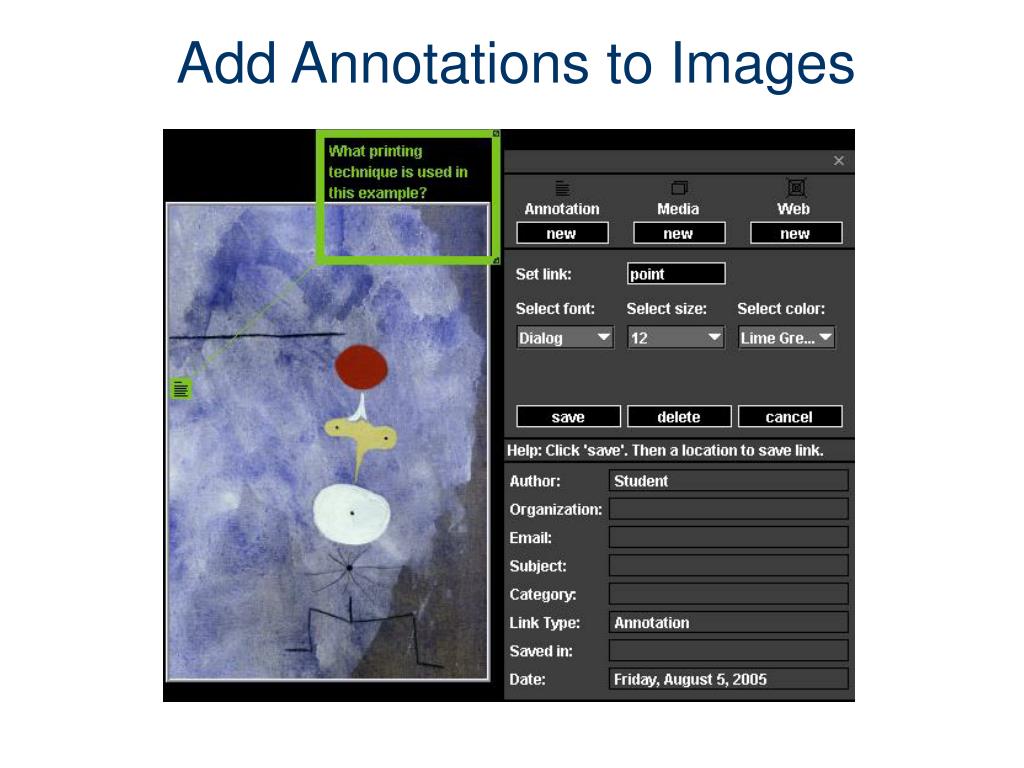Click the 'Select size:' label

(x=666, y=308)
